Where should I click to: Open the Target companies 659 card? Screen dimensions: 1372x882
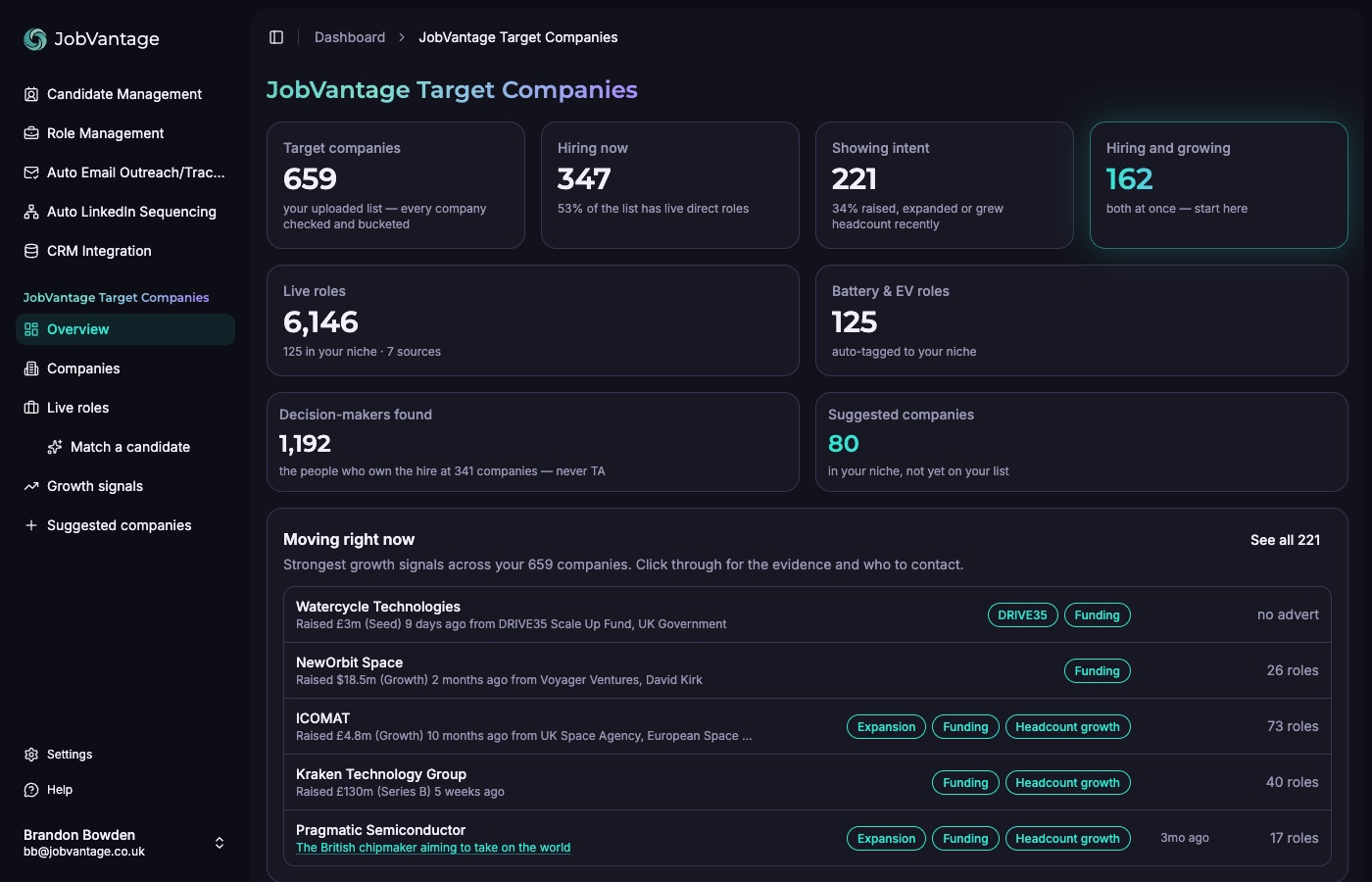[x=396, y=185]
